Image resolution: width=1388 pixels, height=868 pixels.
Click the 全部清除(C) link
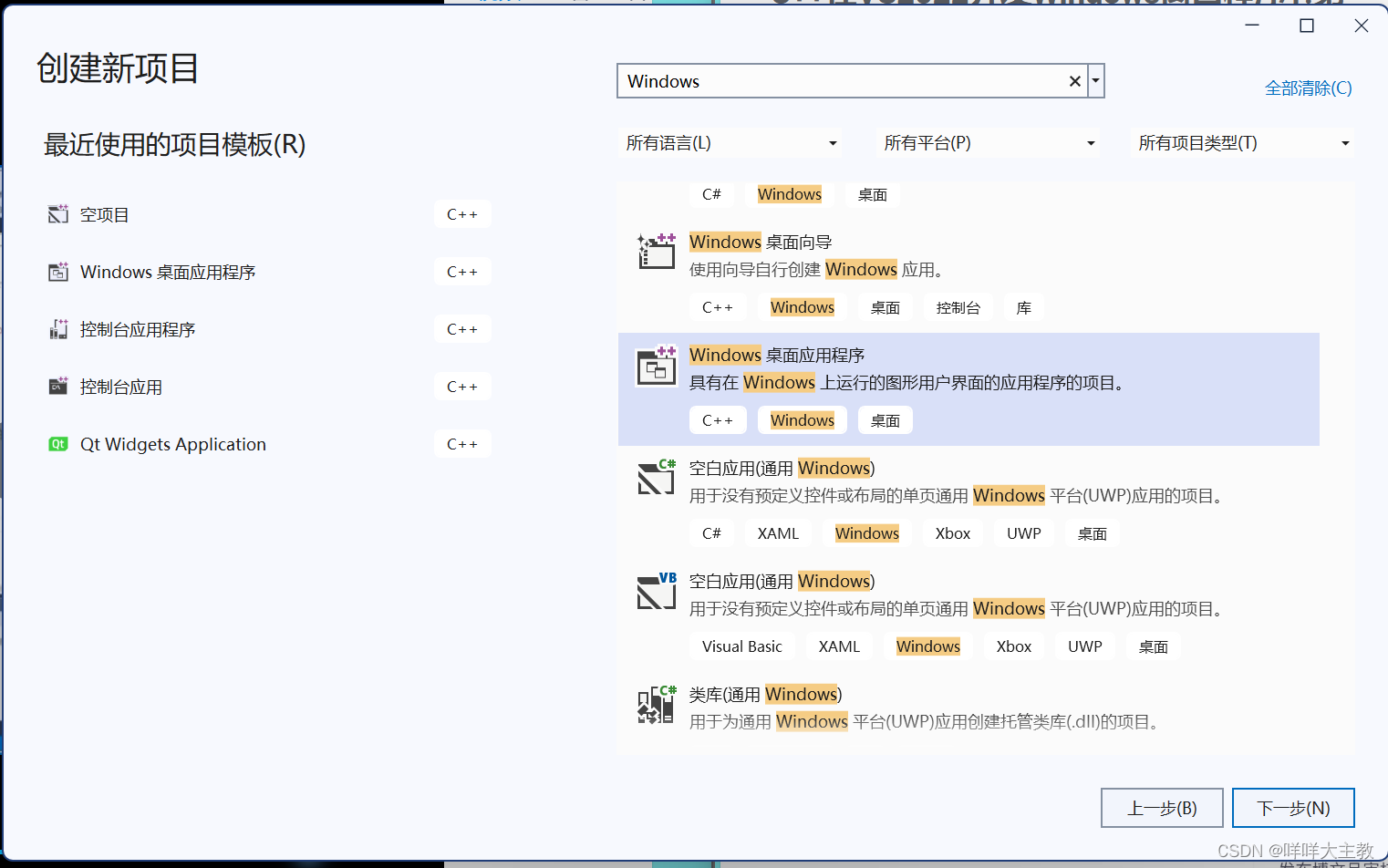[x=1308, y=88]
